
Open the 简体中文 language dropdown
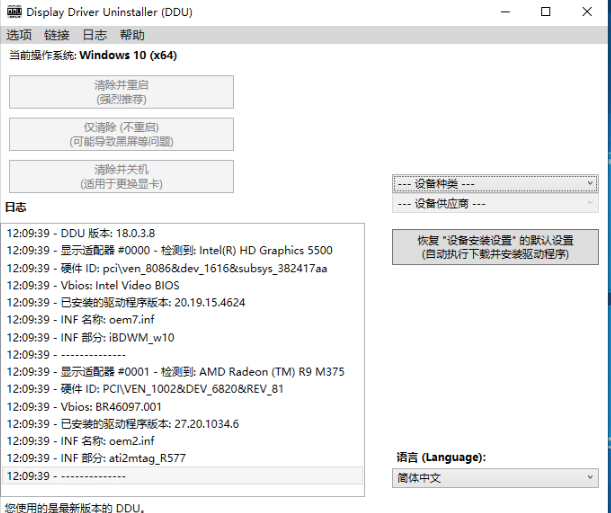click(495, 478)
